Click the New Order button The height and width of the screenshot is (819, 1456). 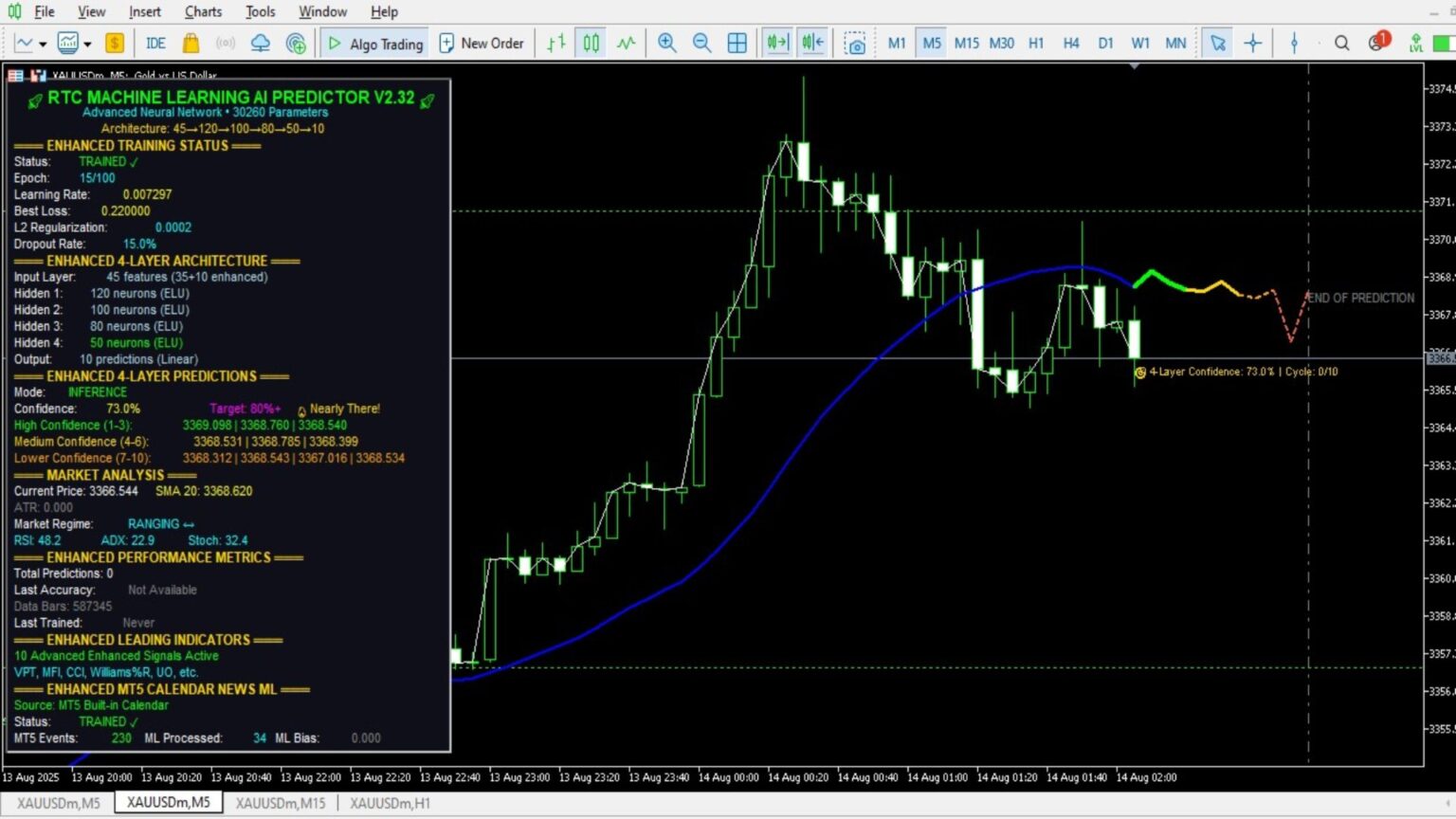[x=482, y=43]
